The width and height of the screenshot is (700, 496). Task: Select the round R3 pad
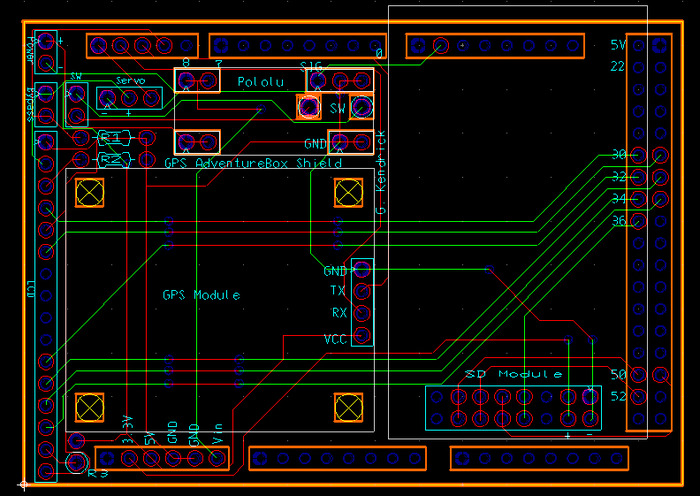(77, 463)
